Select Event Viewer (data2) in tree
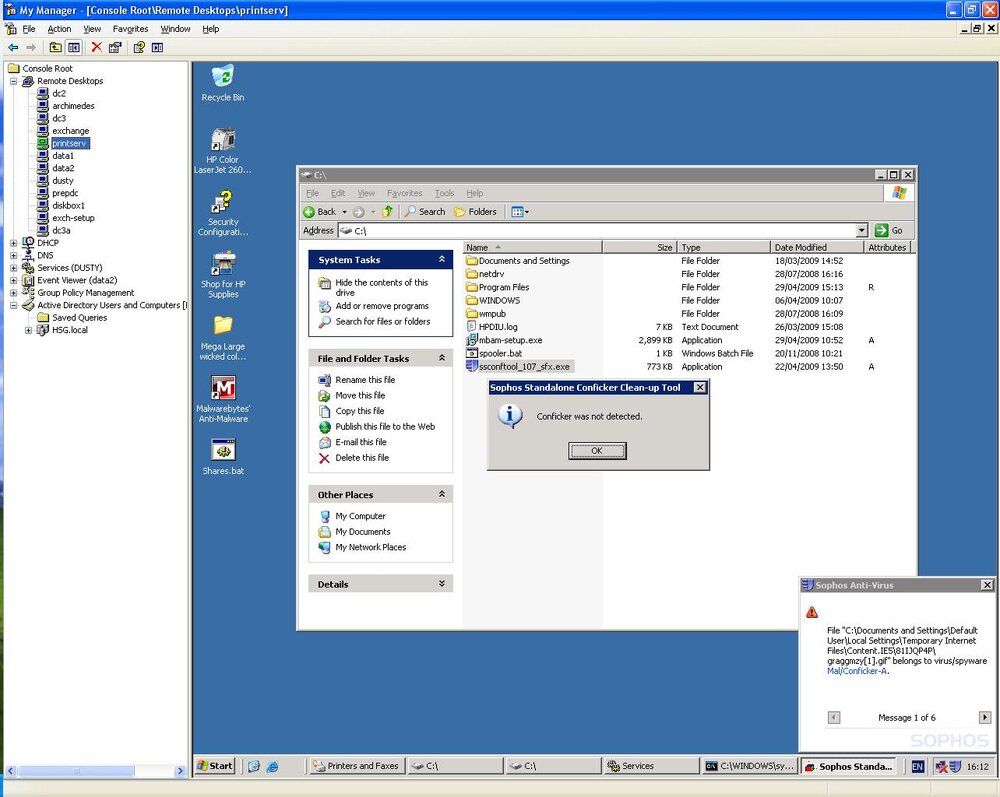The height and width of the screenshot is (797, 1000). click(77, 280)
